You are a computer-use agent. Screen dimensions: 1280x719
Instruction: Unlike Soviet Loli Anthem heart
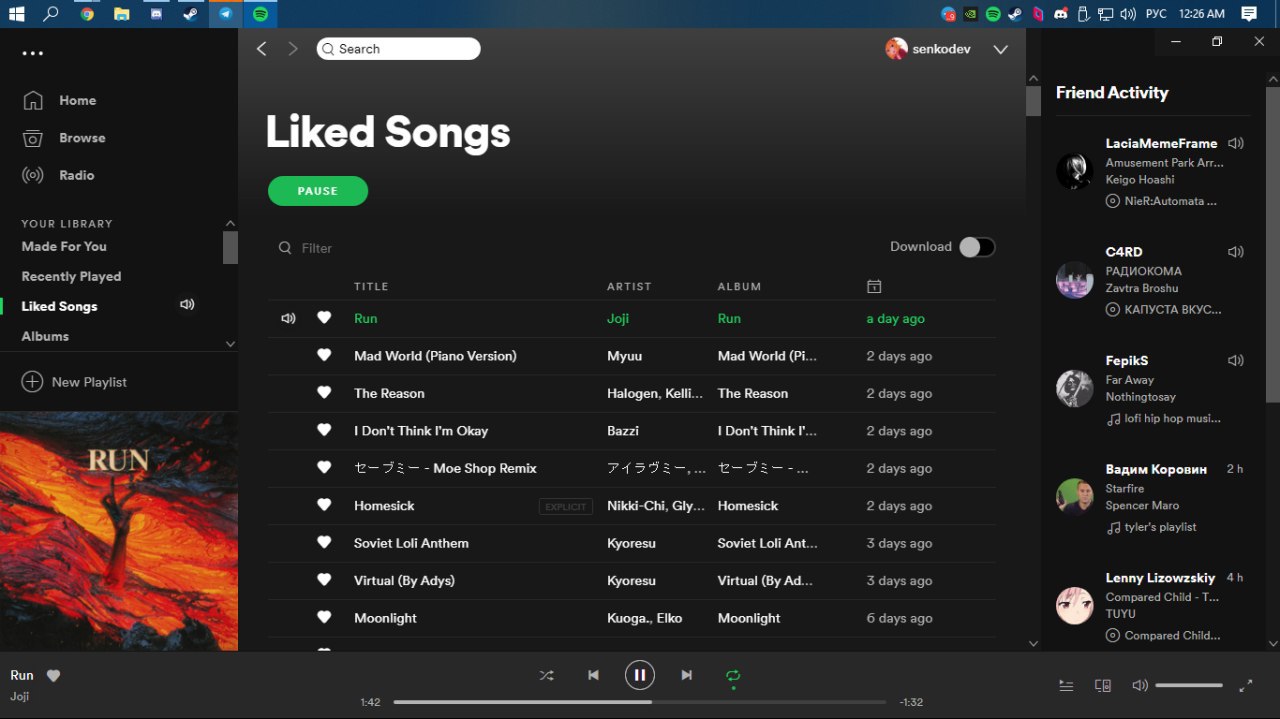(x=324, y=543)
